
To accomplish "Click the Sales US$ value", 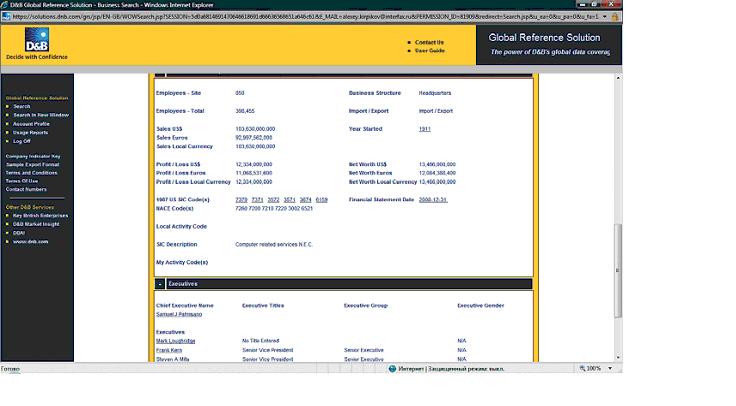I will click(x=255, y=129).
